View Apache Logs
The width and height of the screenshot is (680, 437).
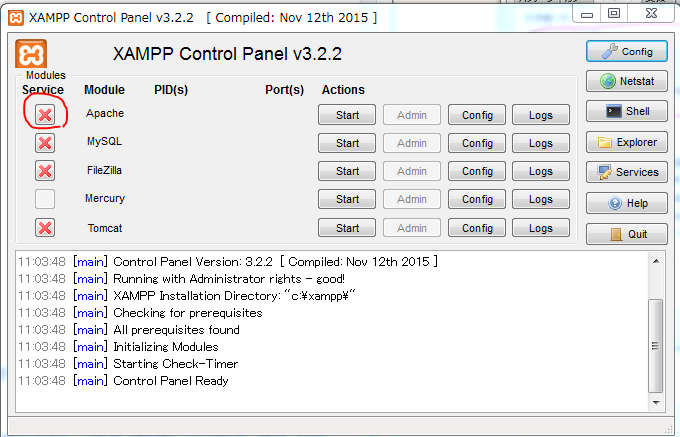coord(541,115)
